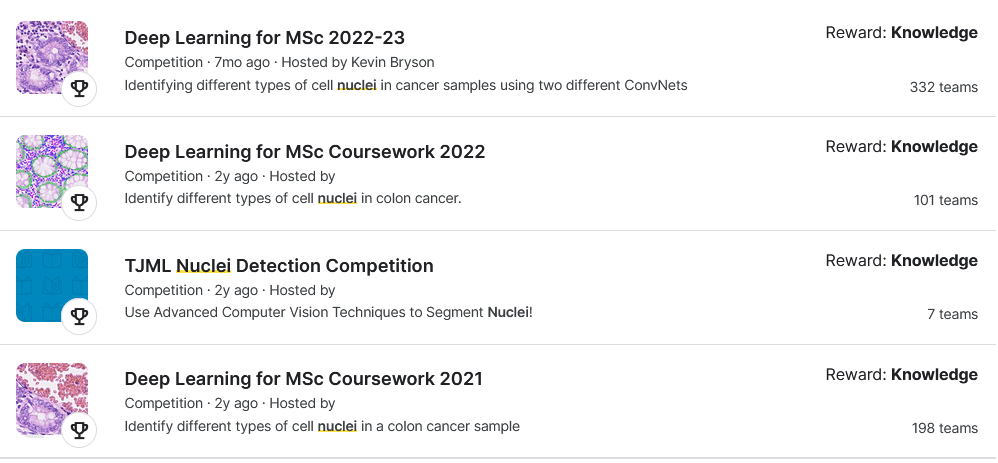
Task: Click description mentioning two different ConvNets
Action: point(406,85)
